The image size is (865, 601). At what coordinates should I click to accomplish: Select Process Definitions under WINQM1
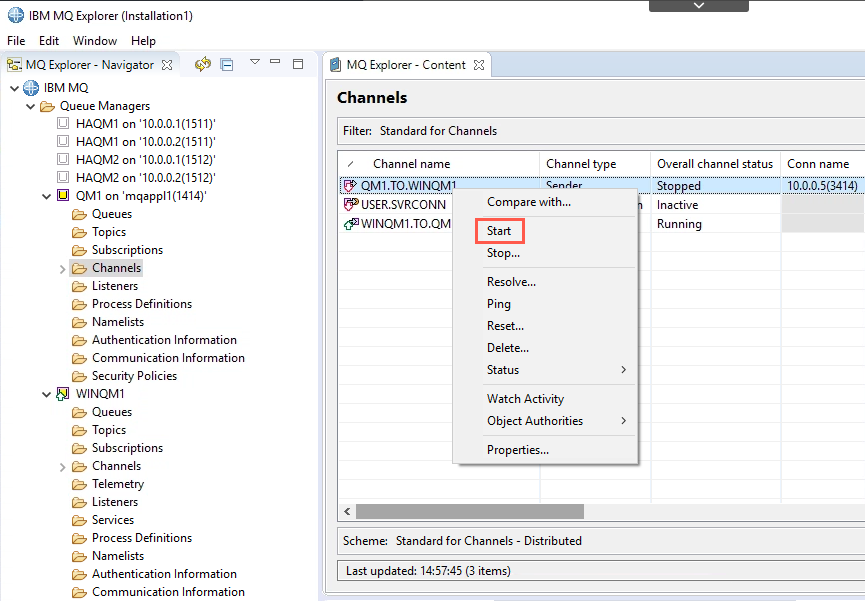click(x=142, y=538)
